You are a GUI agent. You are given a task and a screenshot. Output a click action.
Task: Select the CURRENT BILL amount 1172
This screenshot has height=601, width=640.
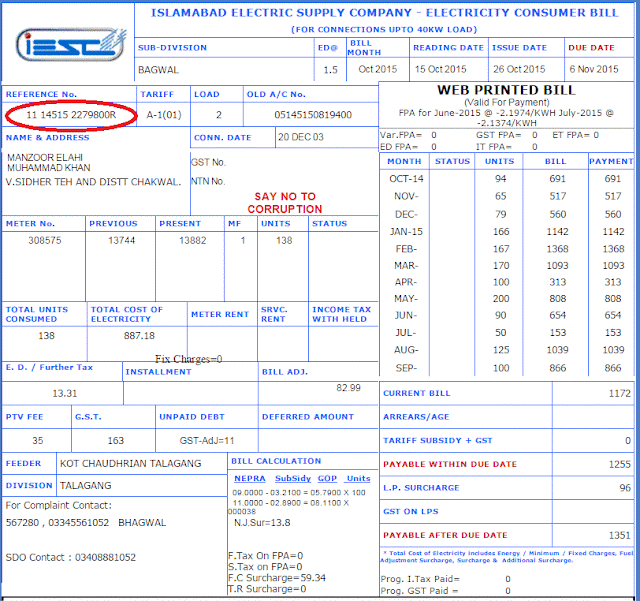point(620,393)
